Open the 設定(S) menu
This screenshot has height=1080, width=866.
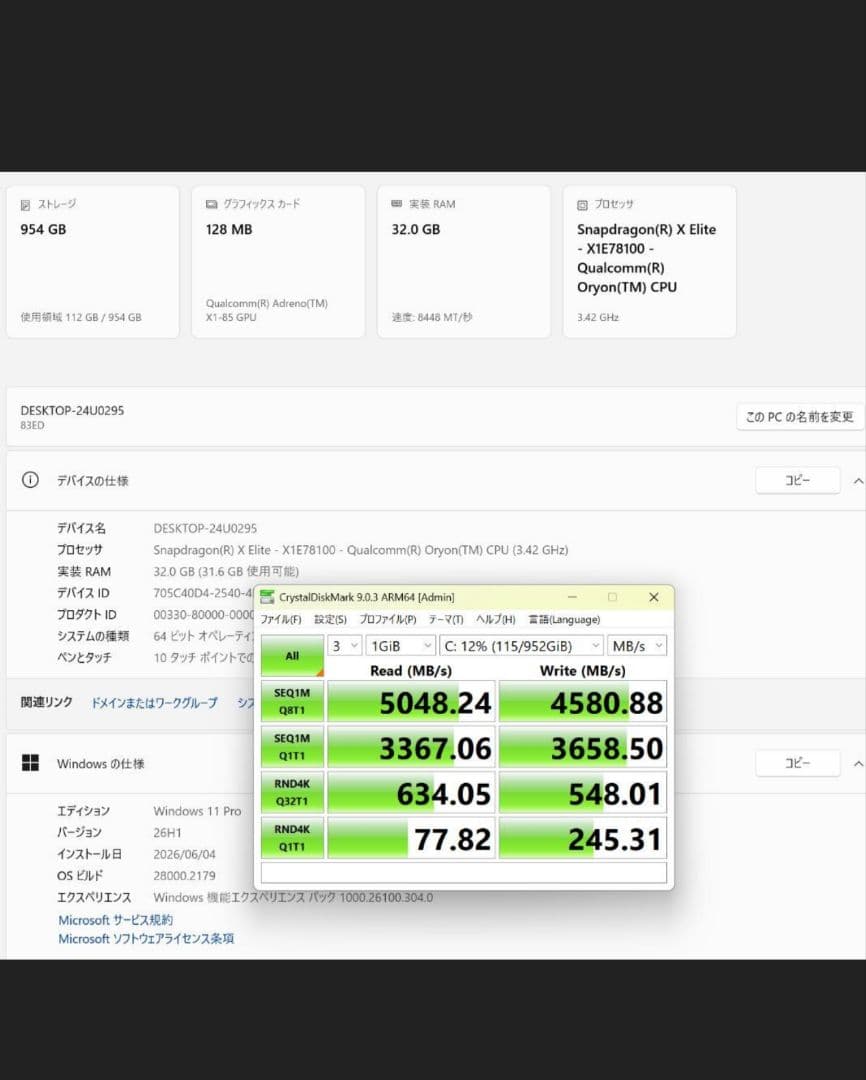[330, 619]
